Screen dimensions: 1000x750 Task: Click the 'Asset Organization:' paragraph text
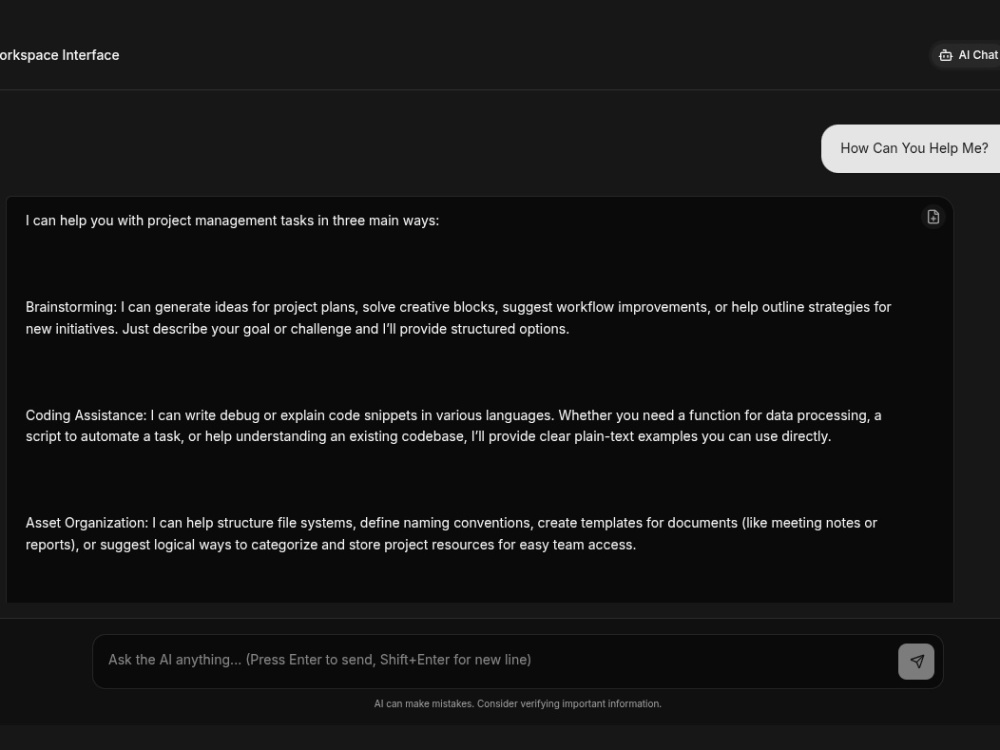point(452,534)
